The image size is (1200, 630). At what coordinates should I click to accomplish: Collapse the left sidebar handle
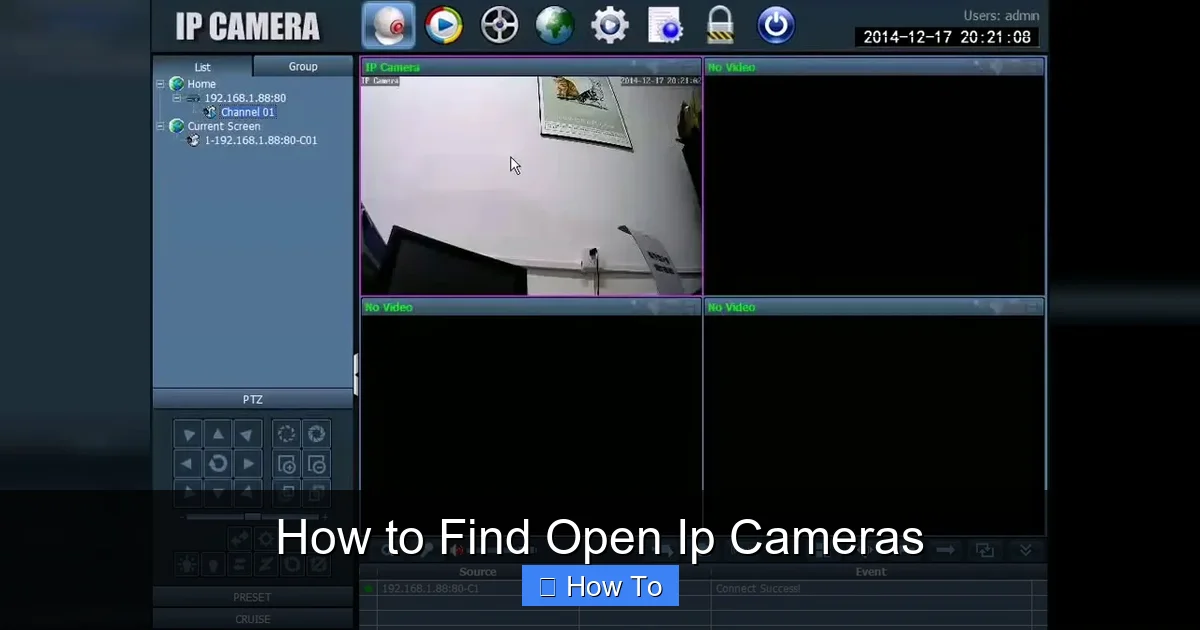pos(356,373)
